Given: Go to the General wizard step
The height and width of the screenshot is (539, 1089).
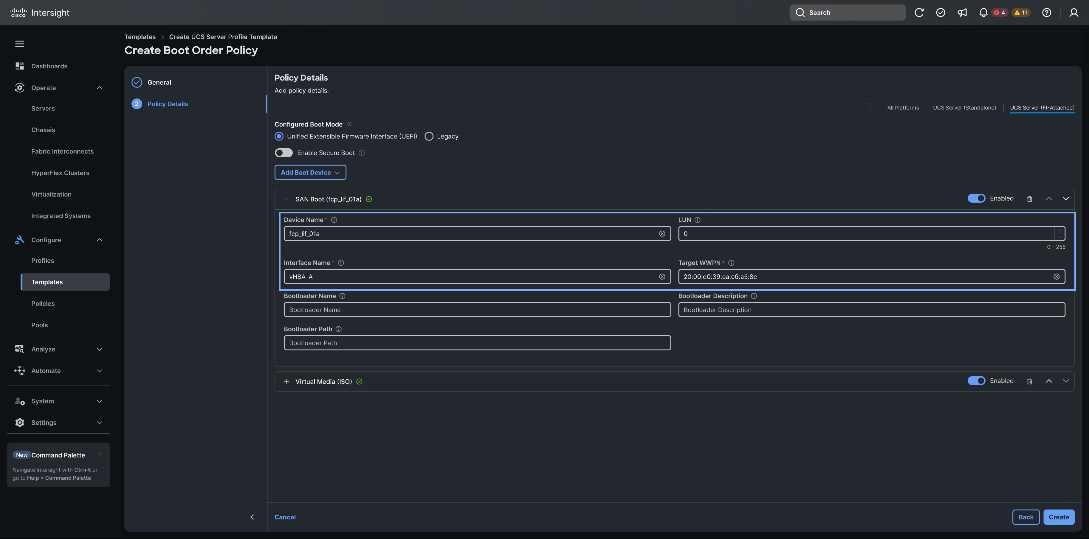Looking at the screenshot, I should (159, 83).
